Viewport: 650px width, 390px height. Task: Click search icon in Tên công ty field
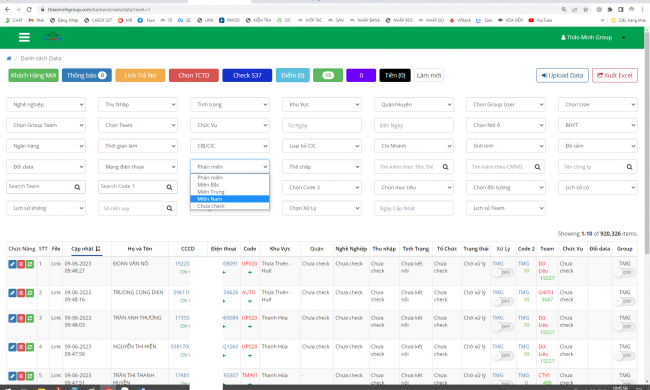[x=629, y=167]
